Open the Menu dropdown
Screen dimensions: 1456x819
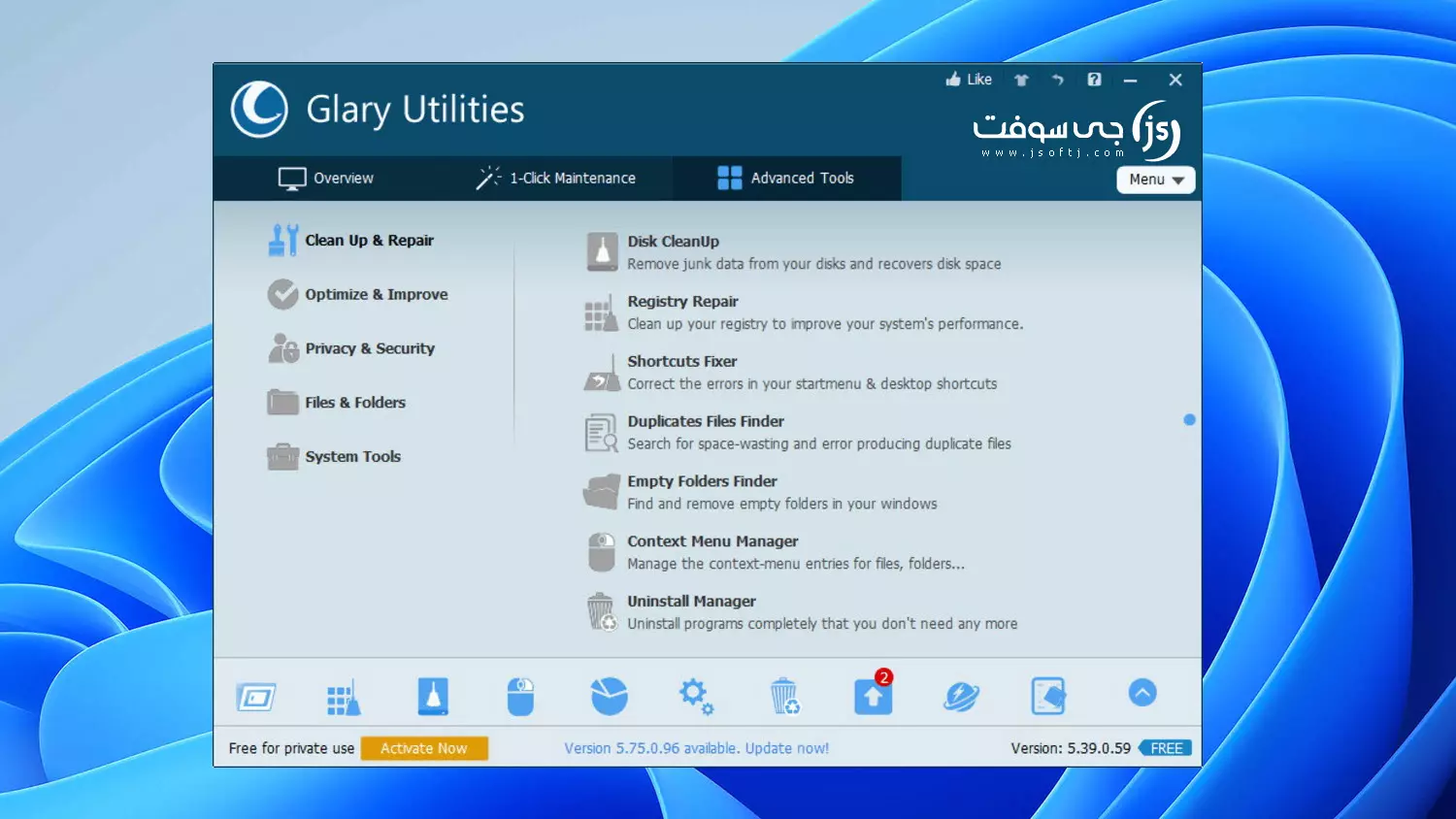pyautogui.click(x=1156, y=180)
